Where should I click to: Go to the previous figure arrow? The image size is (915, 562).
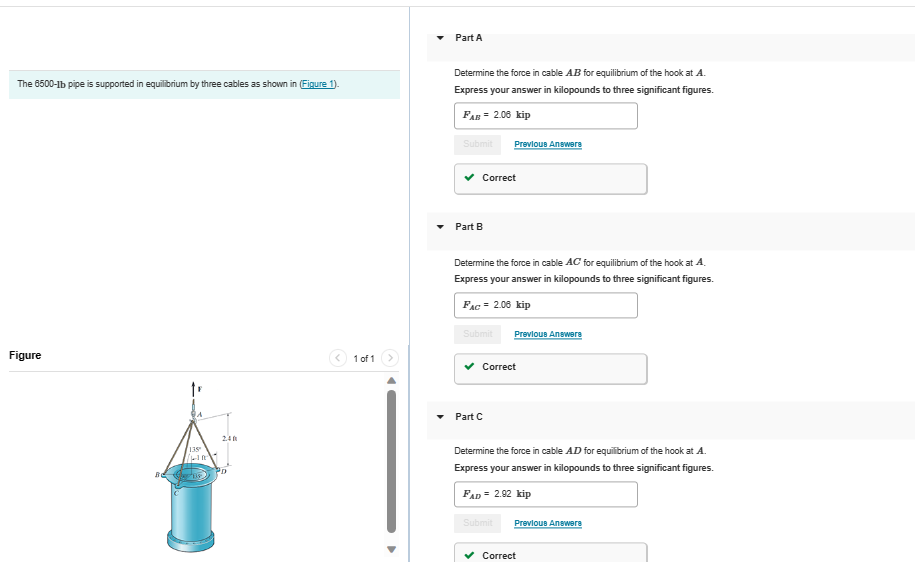click(x=338, y=358)
